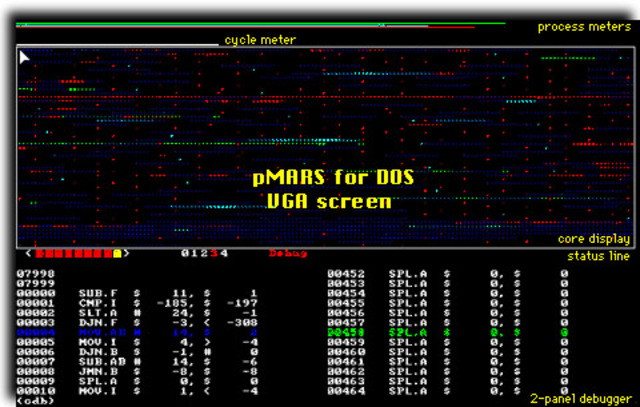Click the left speed arrow on status line
This screenshot has width=640, height=407.
click(x=28, y=254)
